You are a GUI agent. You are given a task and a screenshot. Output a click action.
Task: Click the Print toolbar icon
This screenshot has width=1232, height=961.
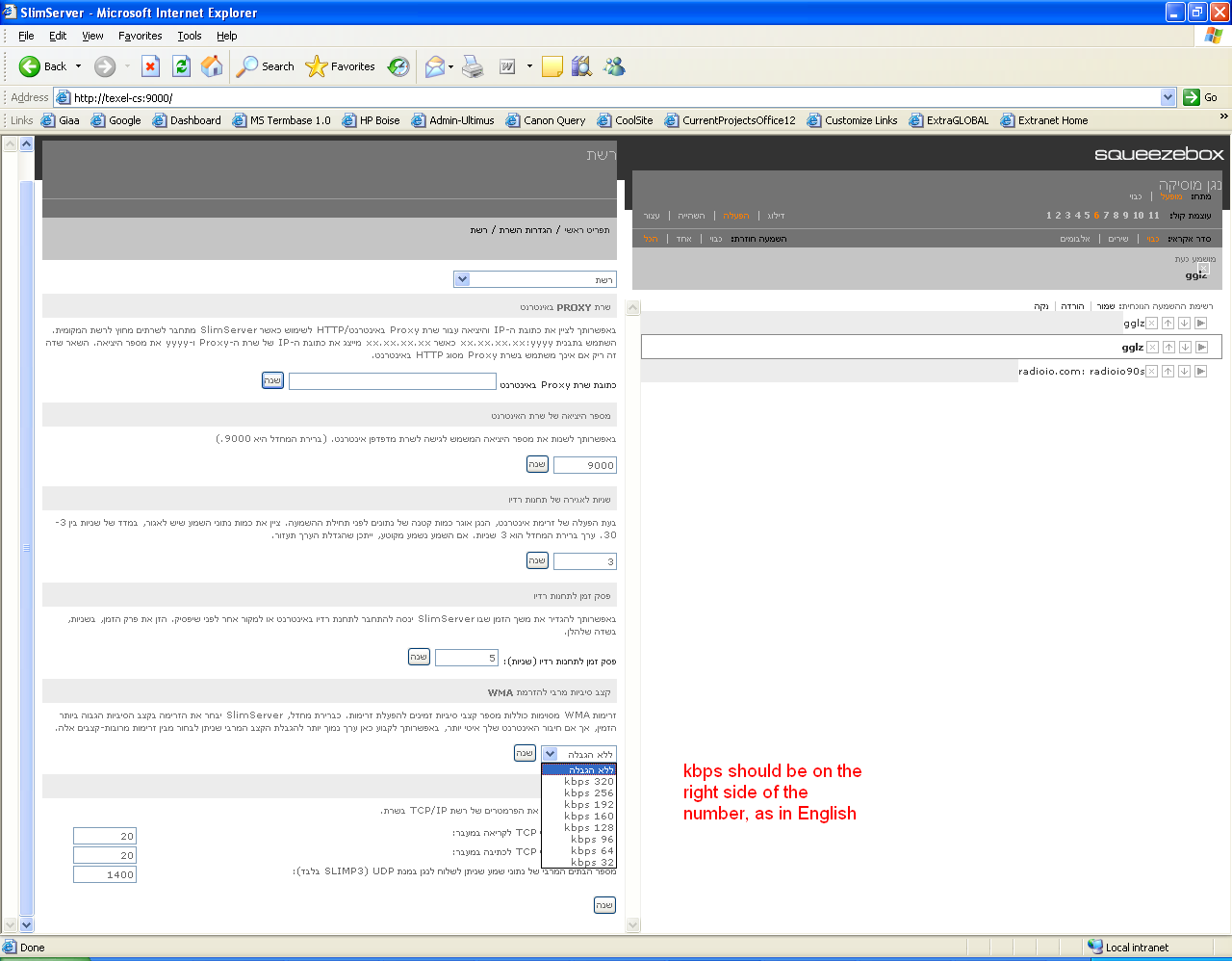(473, 65)
